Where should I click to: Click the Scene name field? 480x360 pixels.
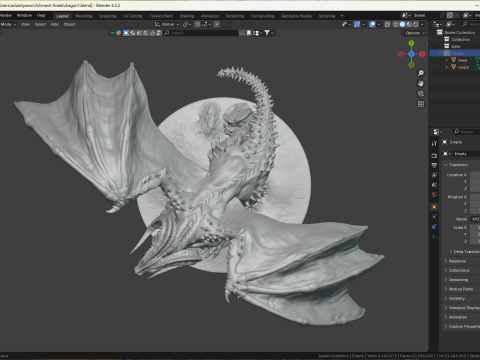coord(425,15)
